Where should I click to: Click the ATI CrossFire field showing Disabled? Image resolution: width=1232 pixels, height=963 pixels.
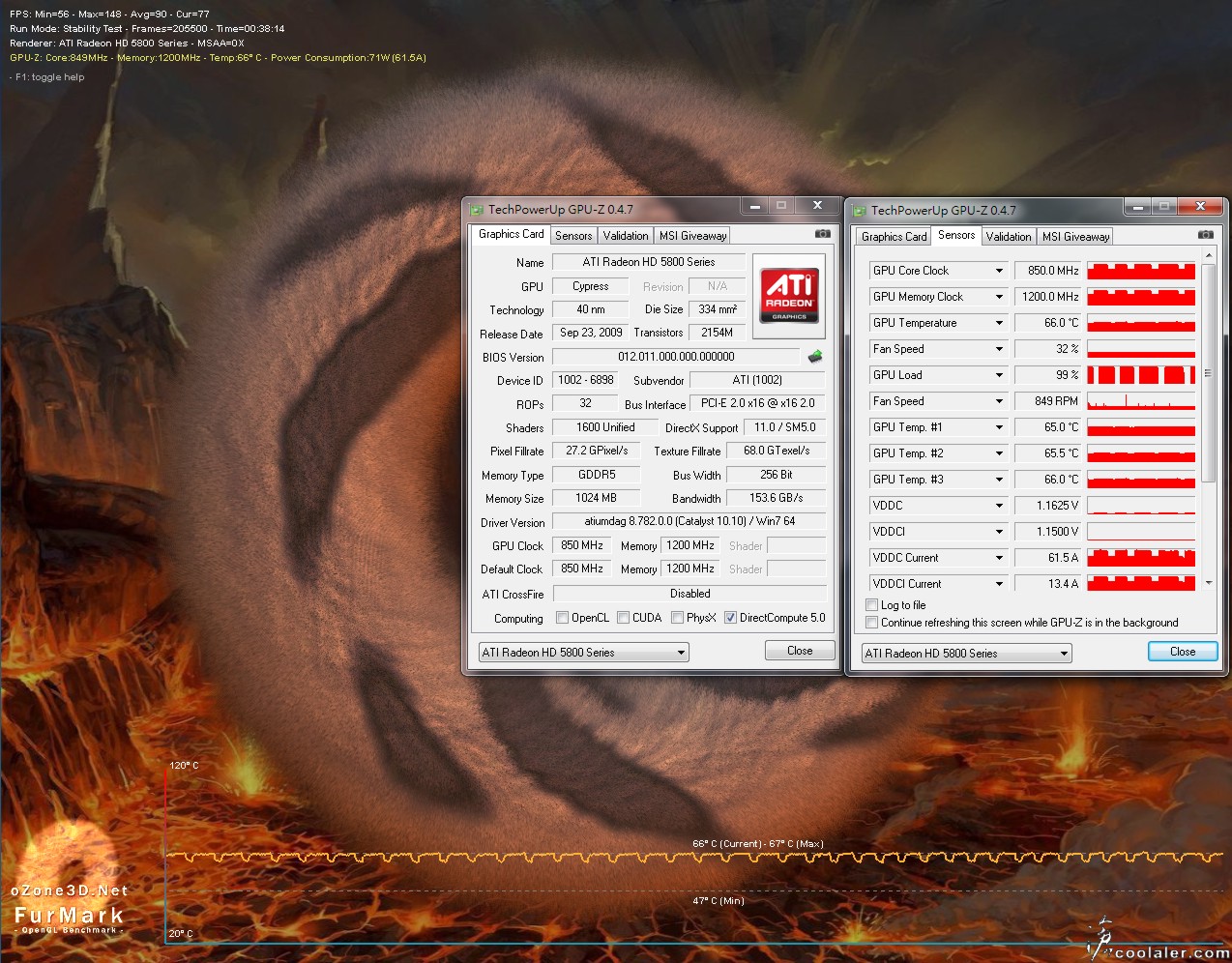pyautogui.click(x=689, y=594)
